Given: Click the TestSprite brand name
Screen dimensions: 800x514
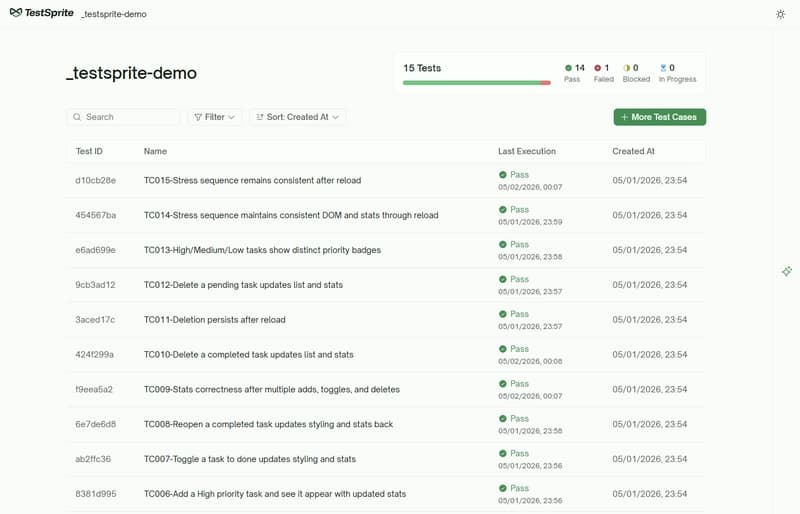Looking at the screenshot, I should tap(49, 13).
